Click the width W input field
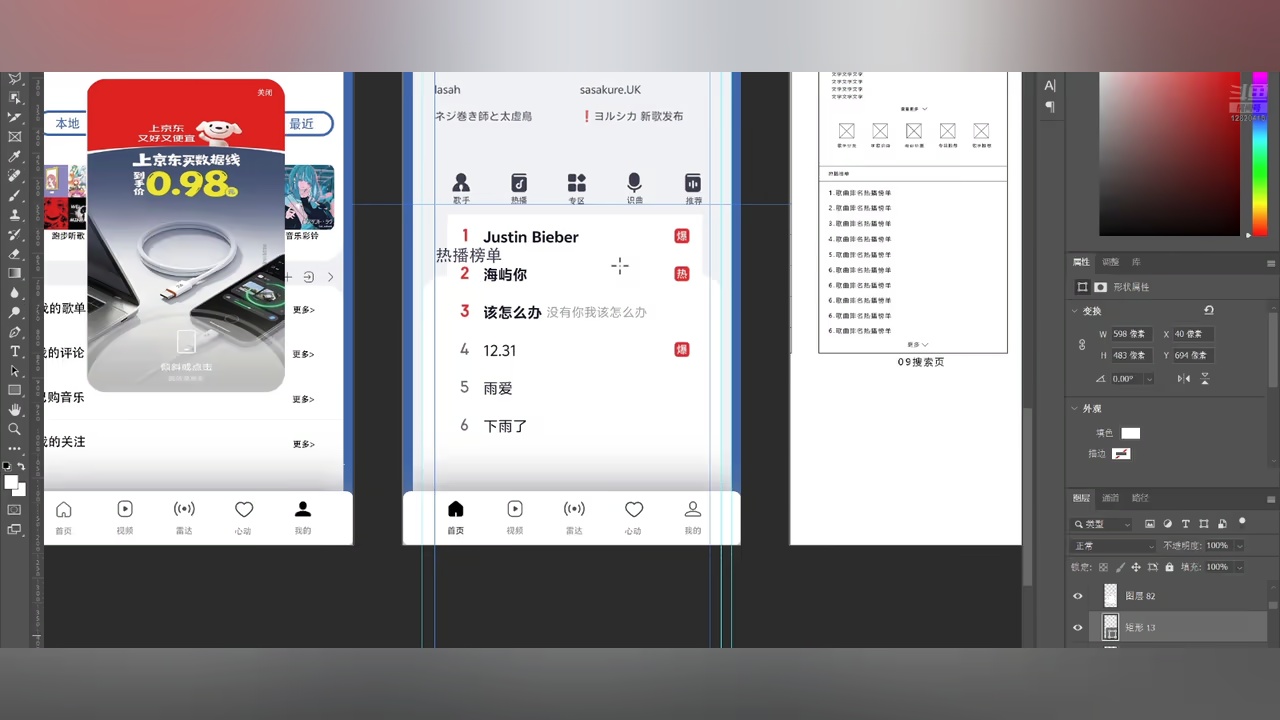This screenshot has height=720, width=1280. pos(1132,334)
